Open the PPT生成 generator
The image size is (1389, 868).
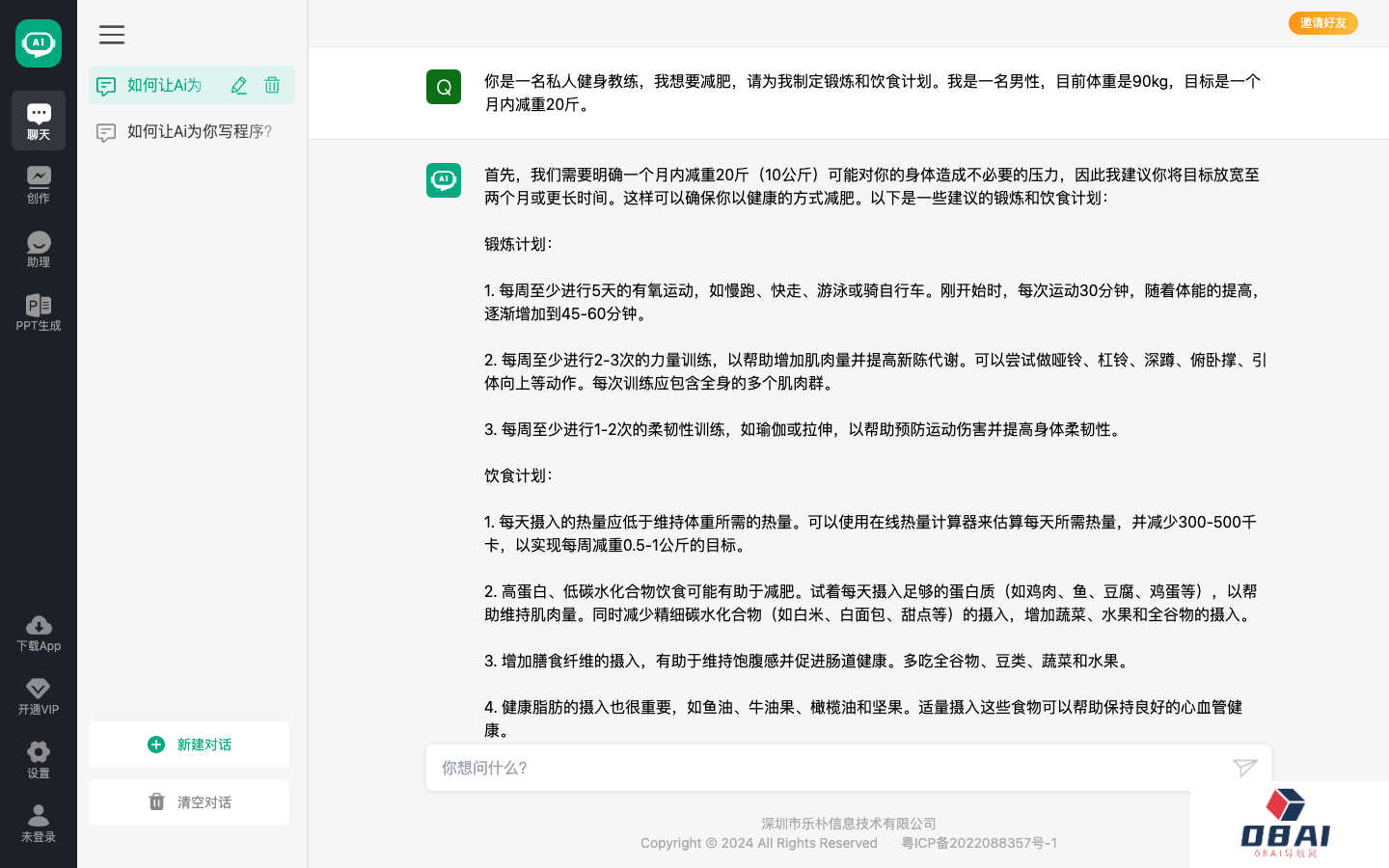tap(39, 312)
